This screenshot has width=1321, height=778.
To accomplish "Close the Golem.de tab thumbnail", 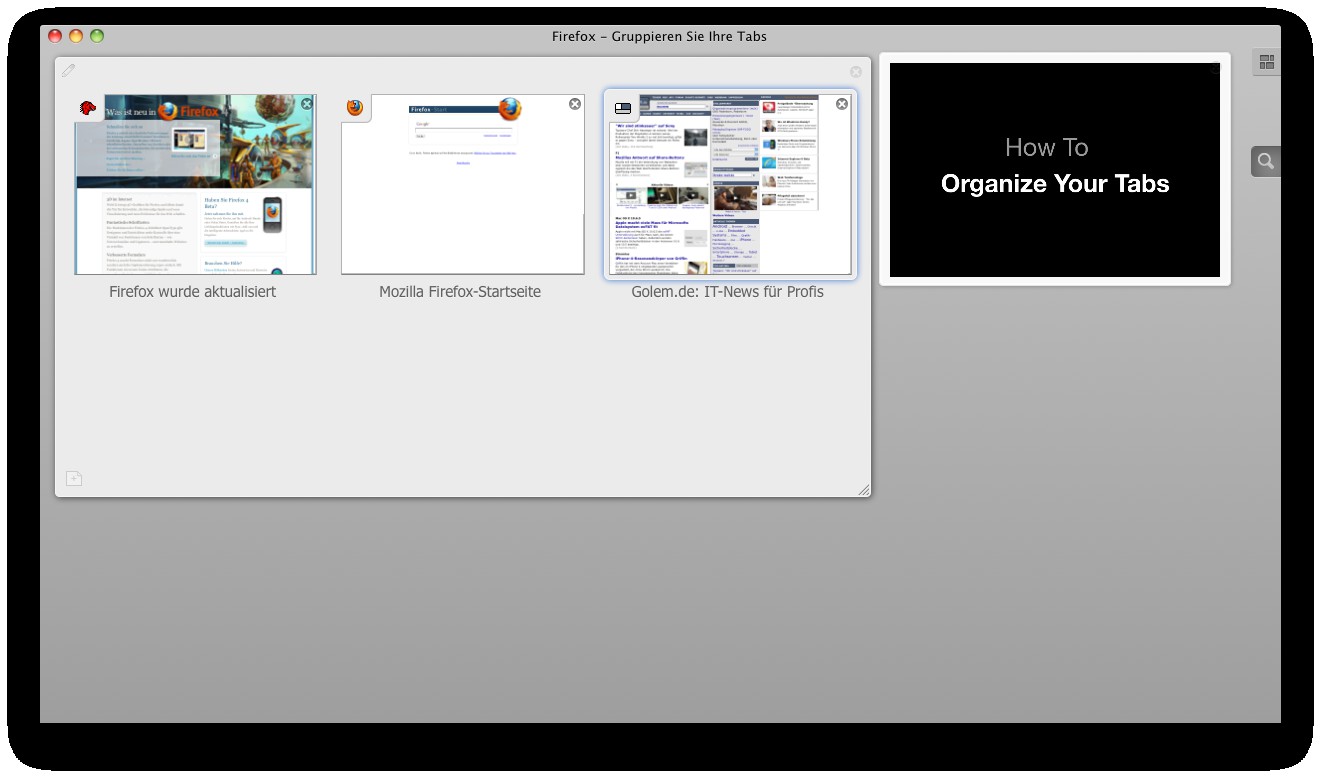I will pos(842,104).
